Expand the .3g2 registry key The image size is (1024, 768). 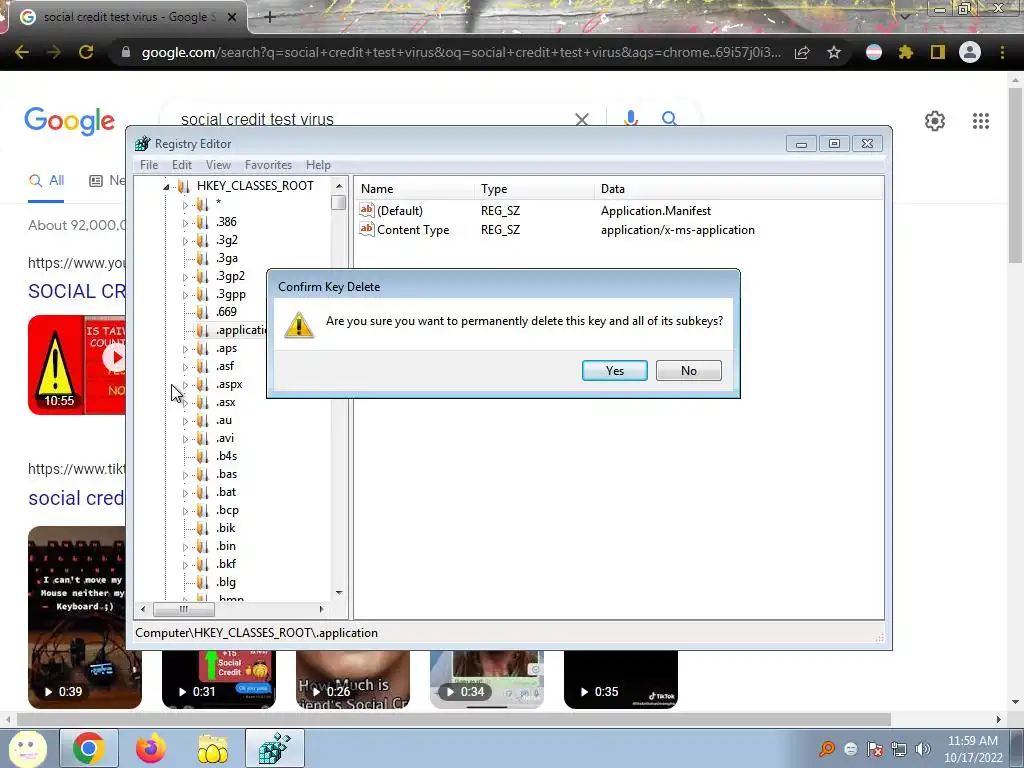click(x=185, y=241)
